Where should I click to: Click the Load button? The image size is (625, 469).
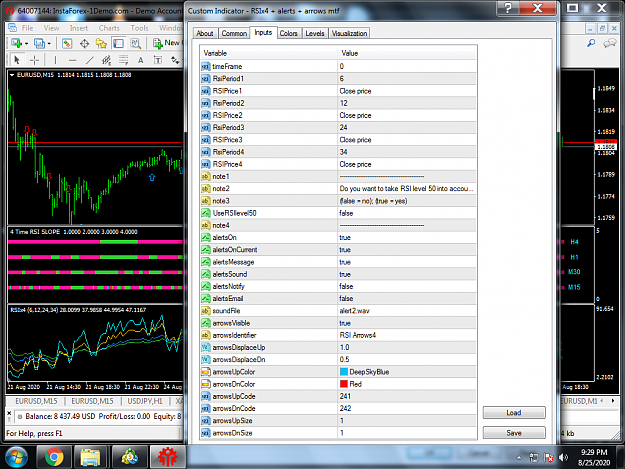tap(514, 412)
